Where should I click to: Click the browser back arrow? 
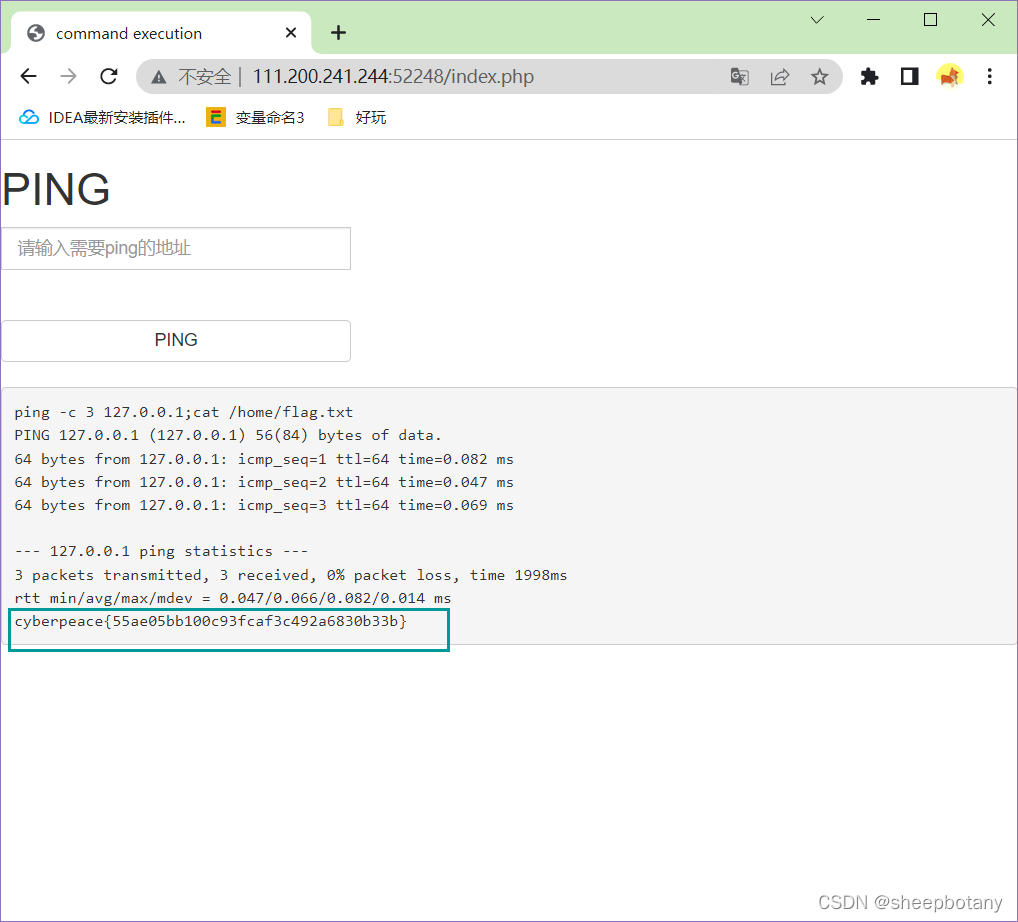pyautogui.click(x=29, y=77)
